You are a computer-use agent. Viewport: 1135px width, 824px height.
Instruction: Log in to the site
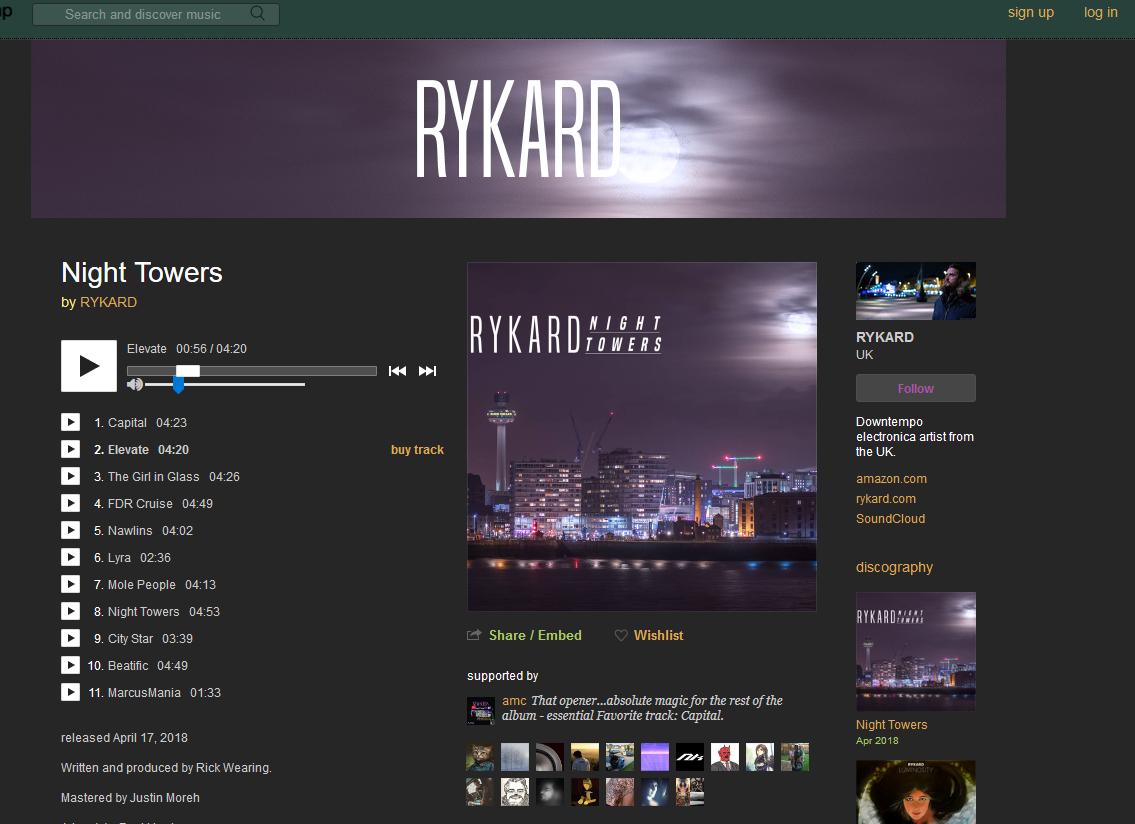pos(1101,12)
